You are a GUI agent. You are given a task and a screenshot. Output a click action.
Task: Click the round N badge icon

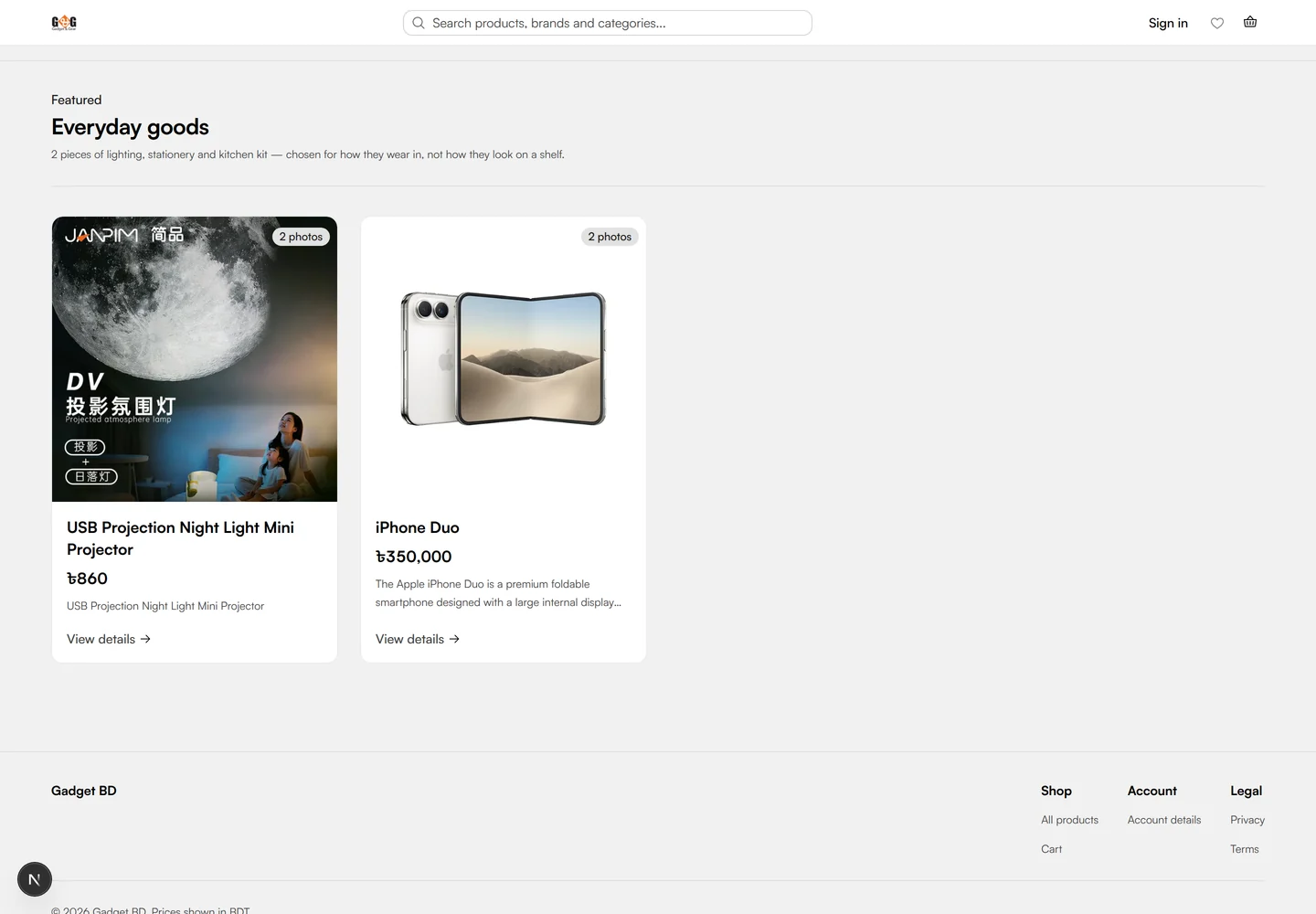[35, 879]
